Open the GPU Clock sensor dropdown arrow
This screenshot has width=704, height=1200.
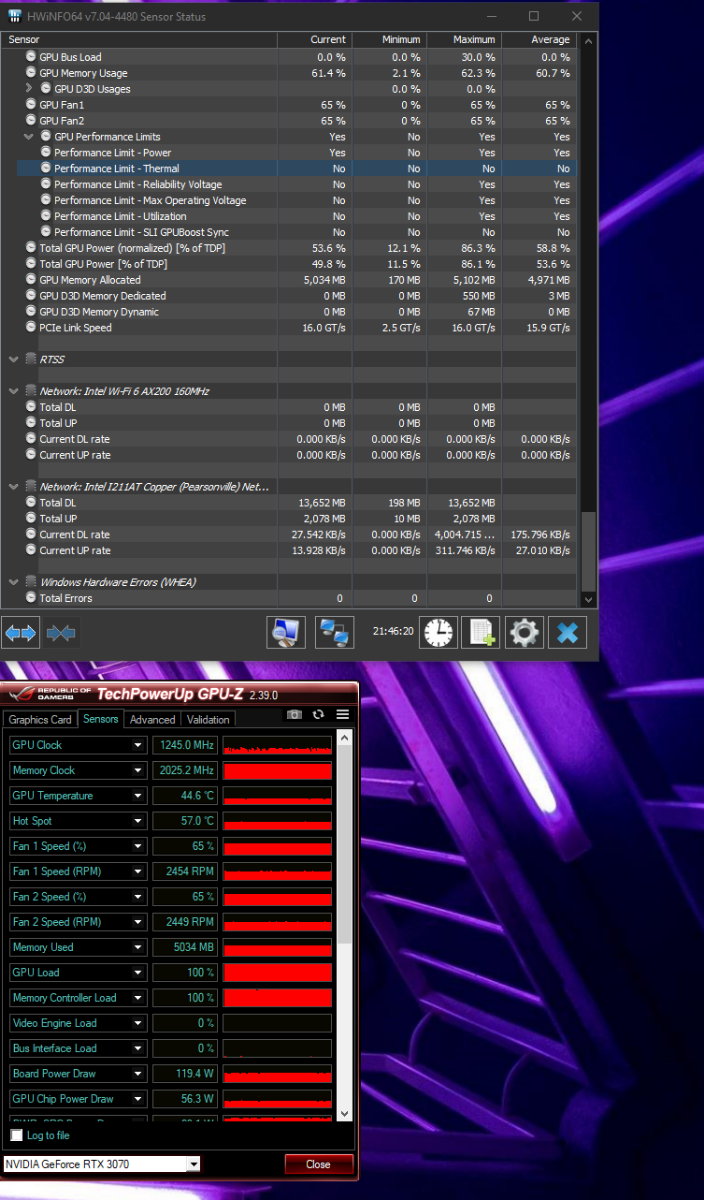pyautogui.click(x=138, y=745)
